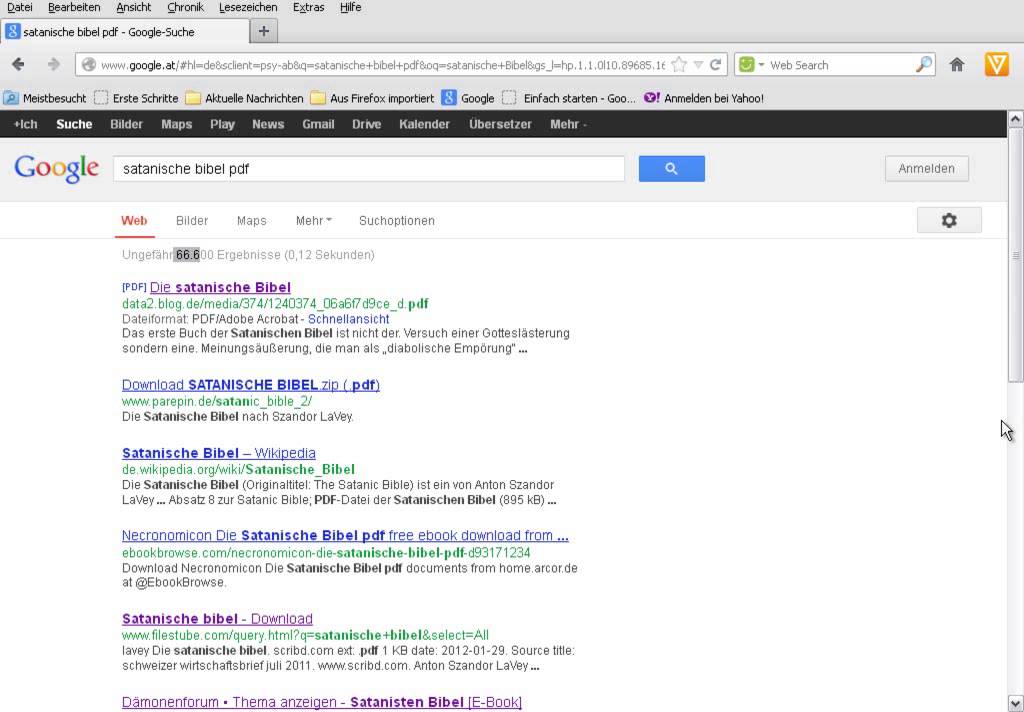Switch to the Bilder results tab

coord(192,221)
